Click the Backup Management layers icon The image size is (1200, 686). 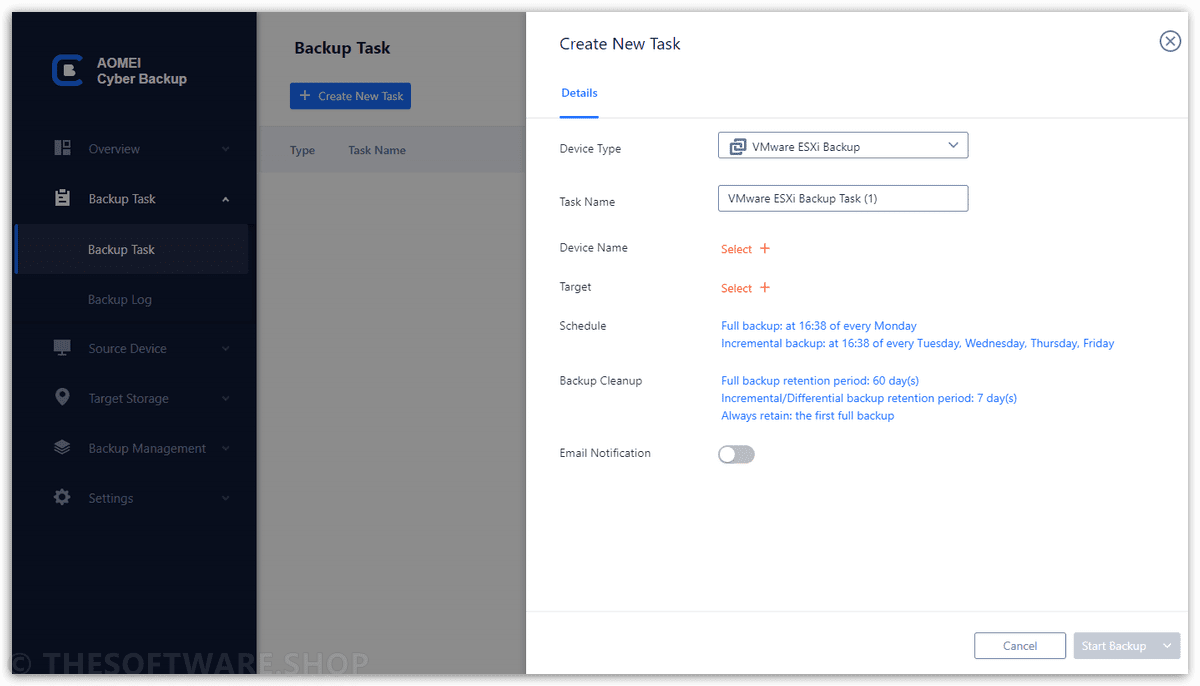pos(62,448)
